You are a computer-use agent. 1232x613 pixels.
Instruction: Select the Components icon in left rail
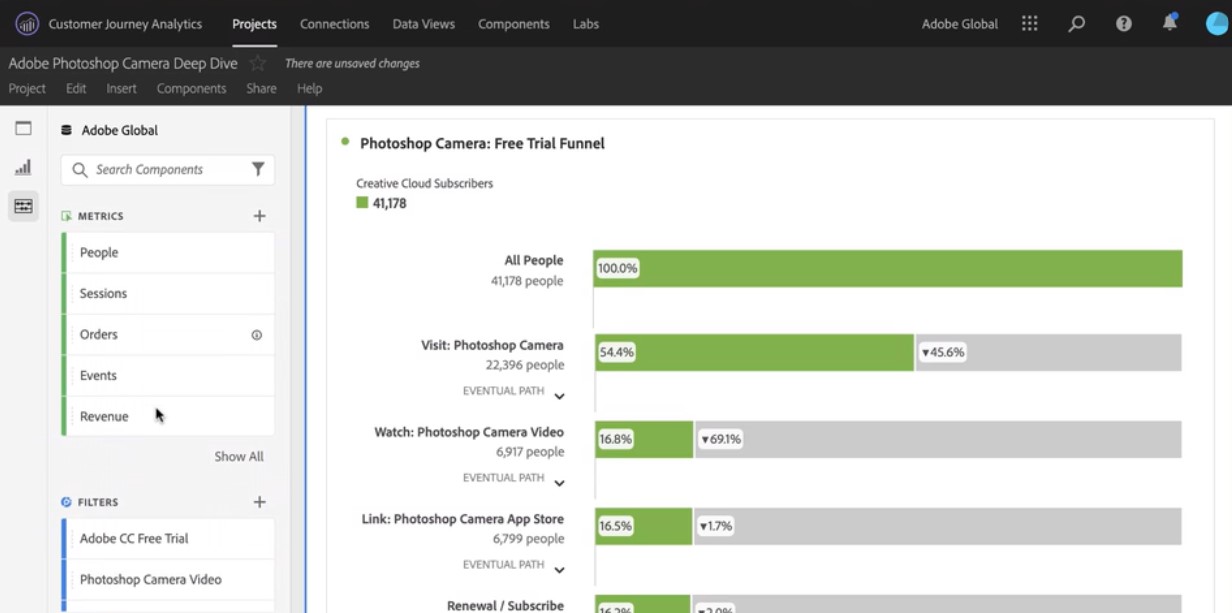click(x=23, y=206)
